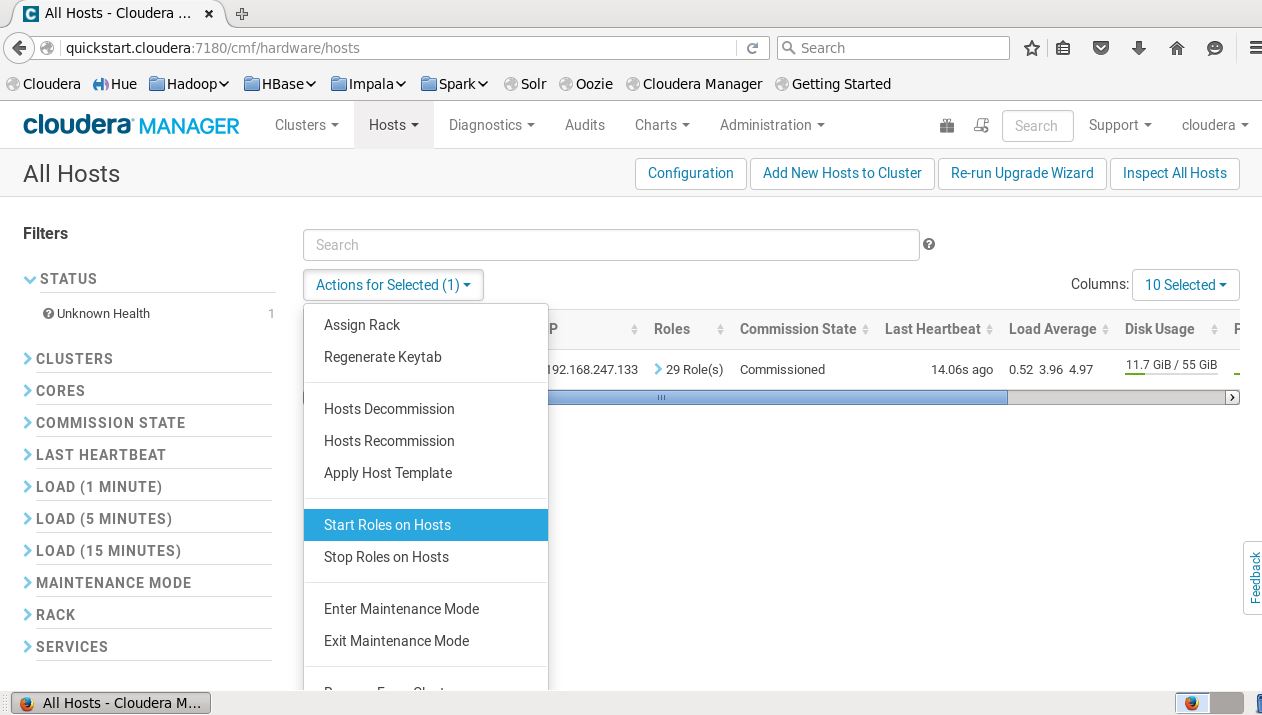Click the hosts search input field
The height and width of the screenshot is (715, 1262).
(x=610, y=245)
